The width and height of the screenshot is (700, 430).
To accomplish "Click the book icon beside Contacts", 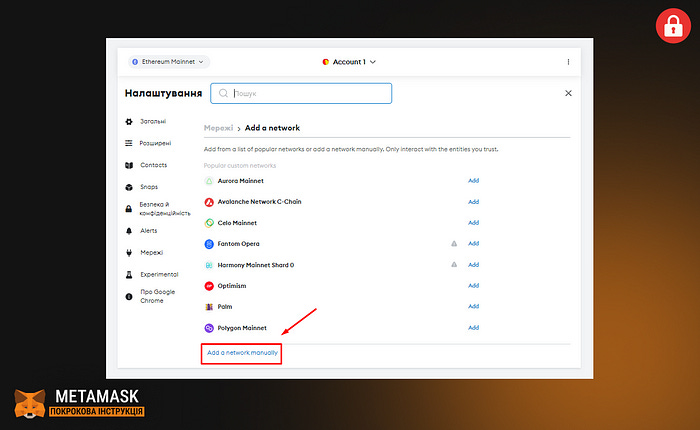I will 129,165.
